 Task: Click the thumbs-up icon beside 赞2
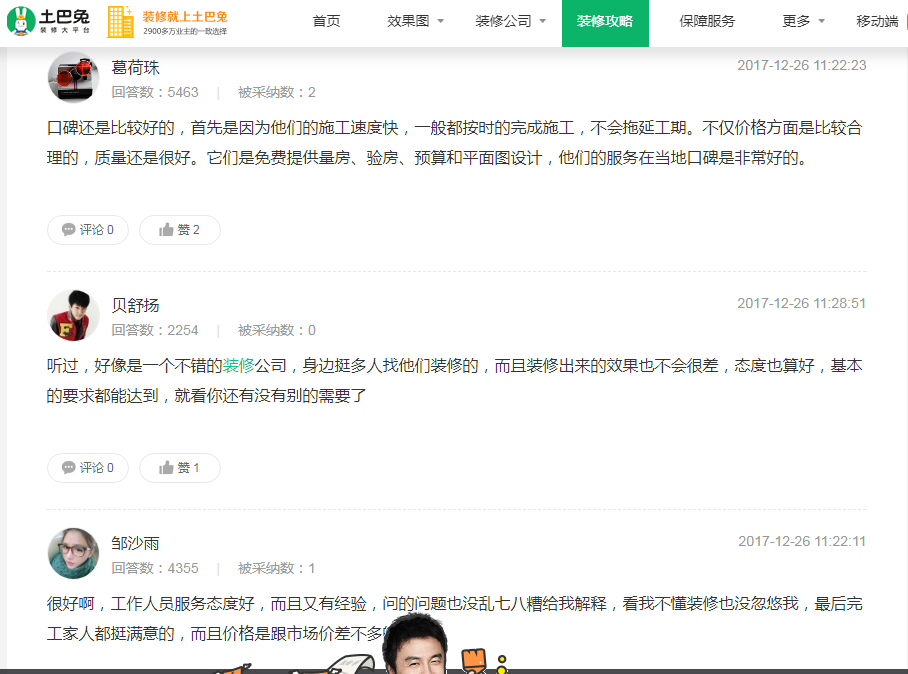pos(167,229)
